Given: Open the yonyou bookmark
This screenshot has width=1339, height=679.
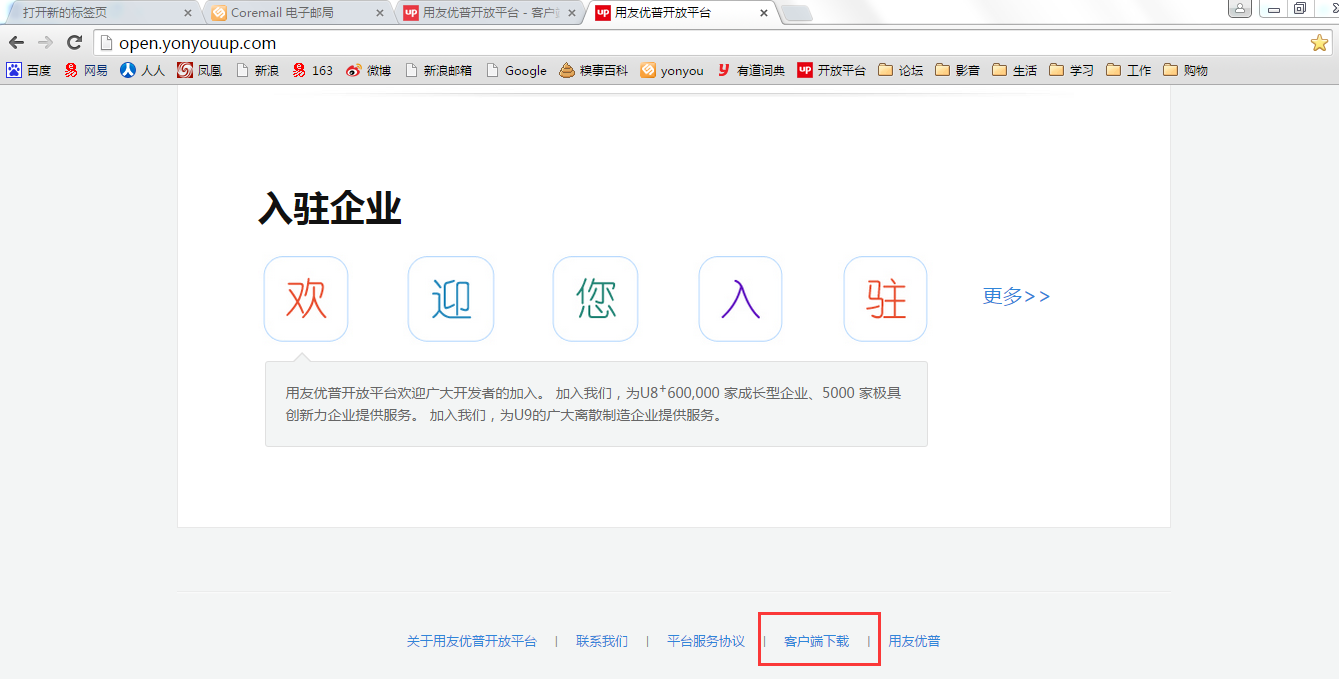Looking at the screenshot, I should tap(672, 70).
